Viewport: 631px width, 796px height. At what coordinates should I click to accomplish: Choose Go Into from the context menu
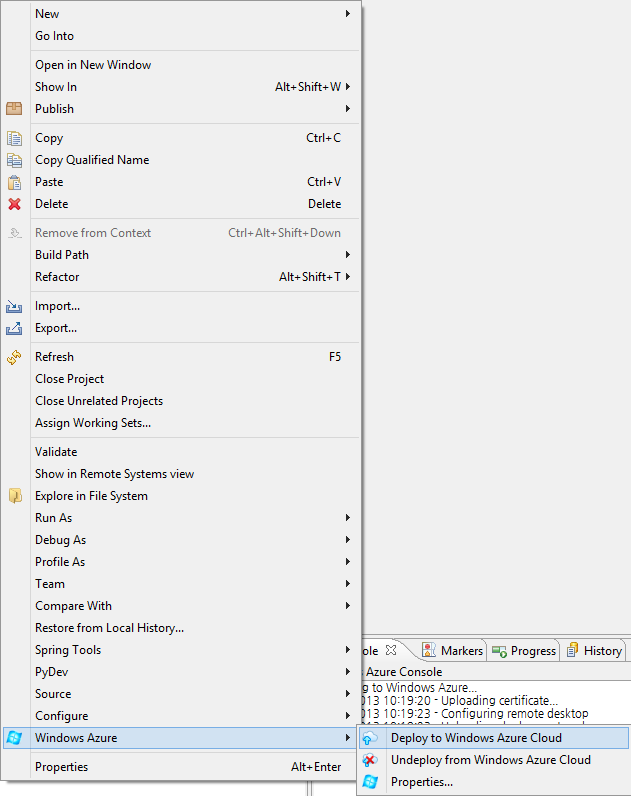[x=180, y=36]
